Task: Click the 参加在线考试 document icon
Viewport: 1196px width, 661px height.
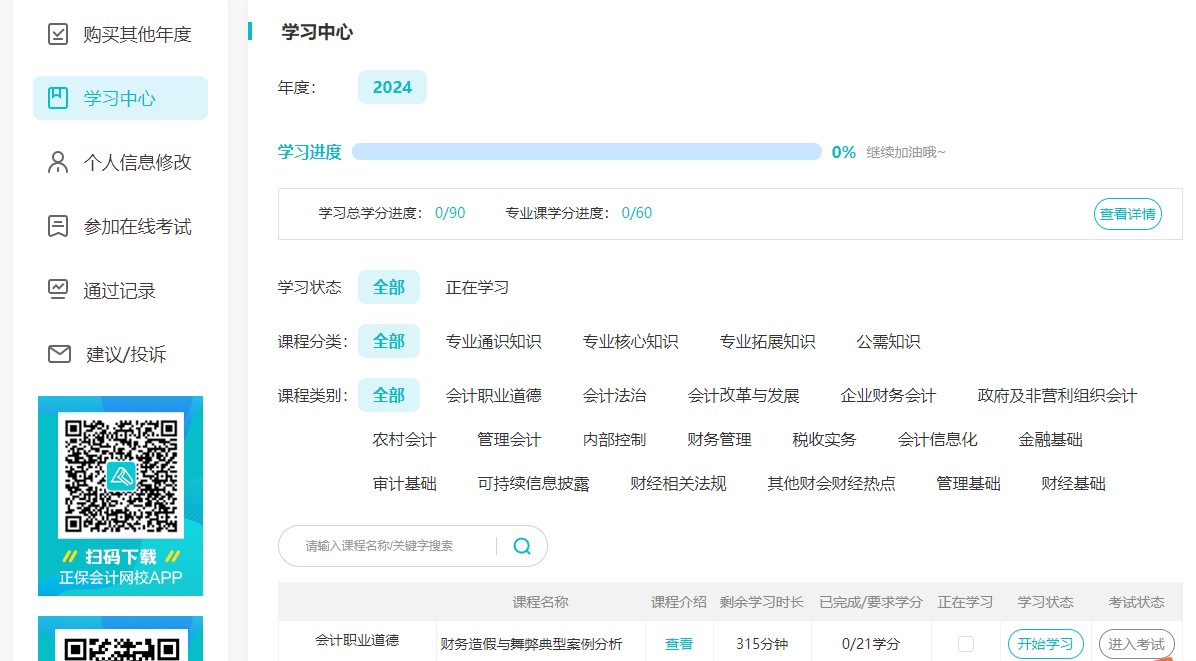Action: click(x=57, y=226)
